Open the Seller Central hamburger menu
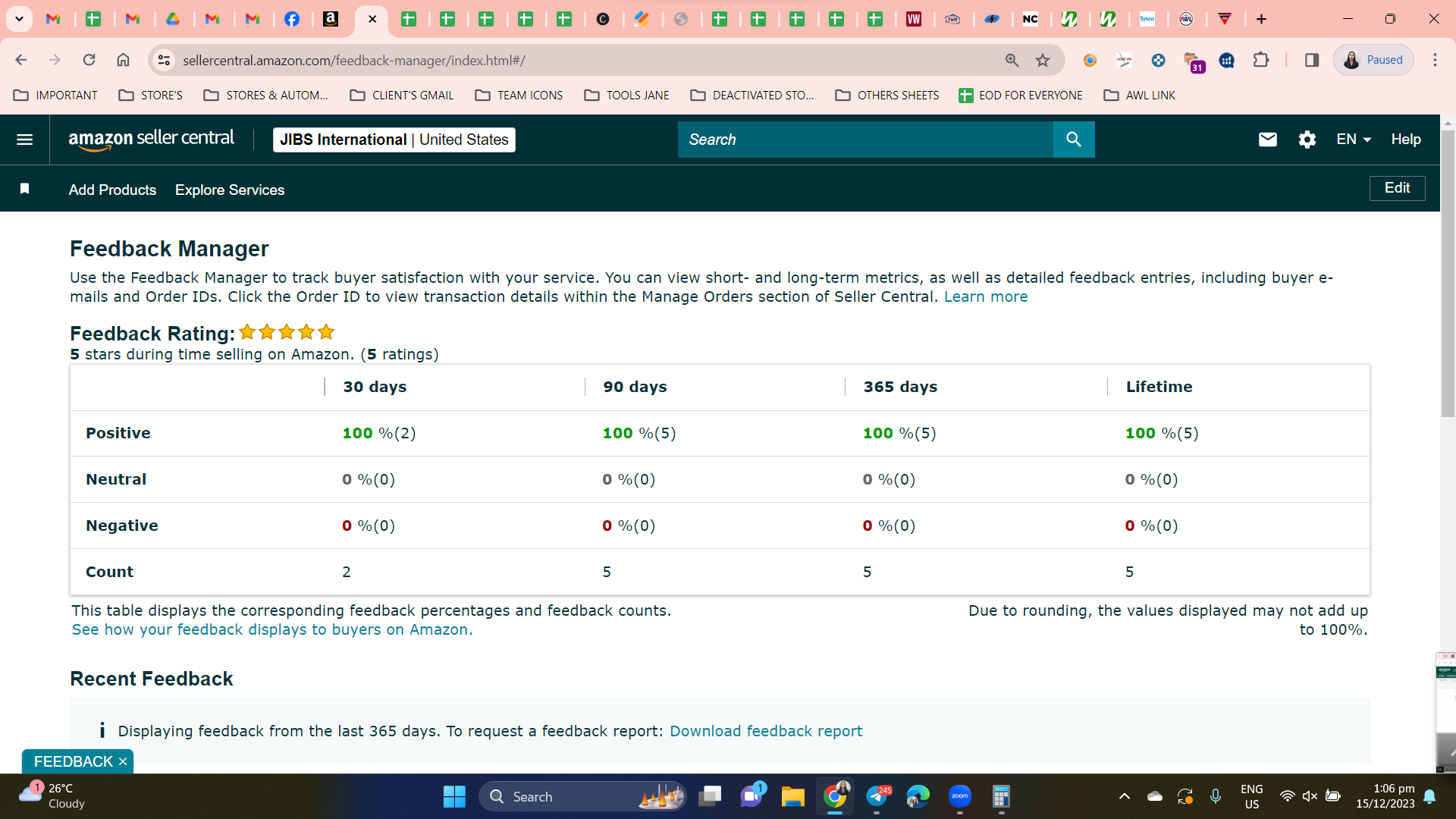The image size is (1456, 819). 24,140
